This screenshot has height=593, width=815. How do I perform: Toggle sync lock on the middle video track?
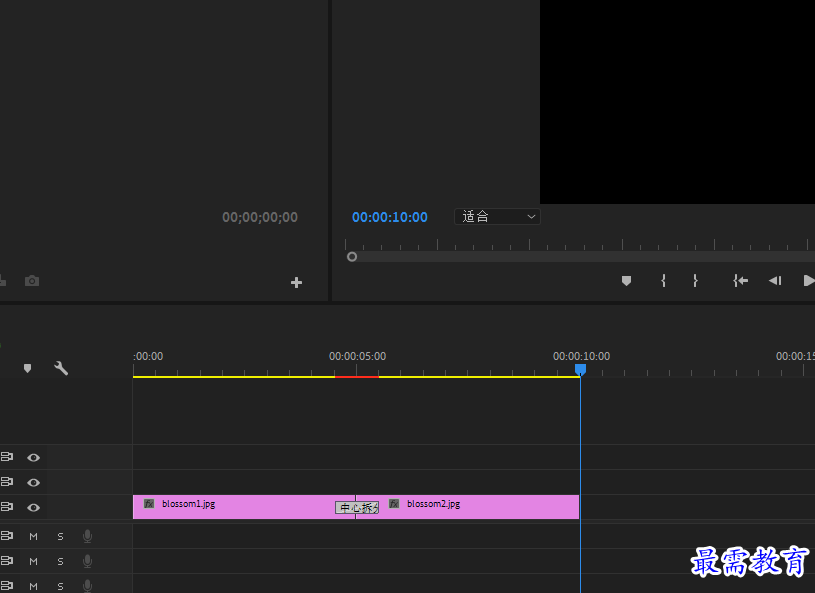click(x=7, y=482)
